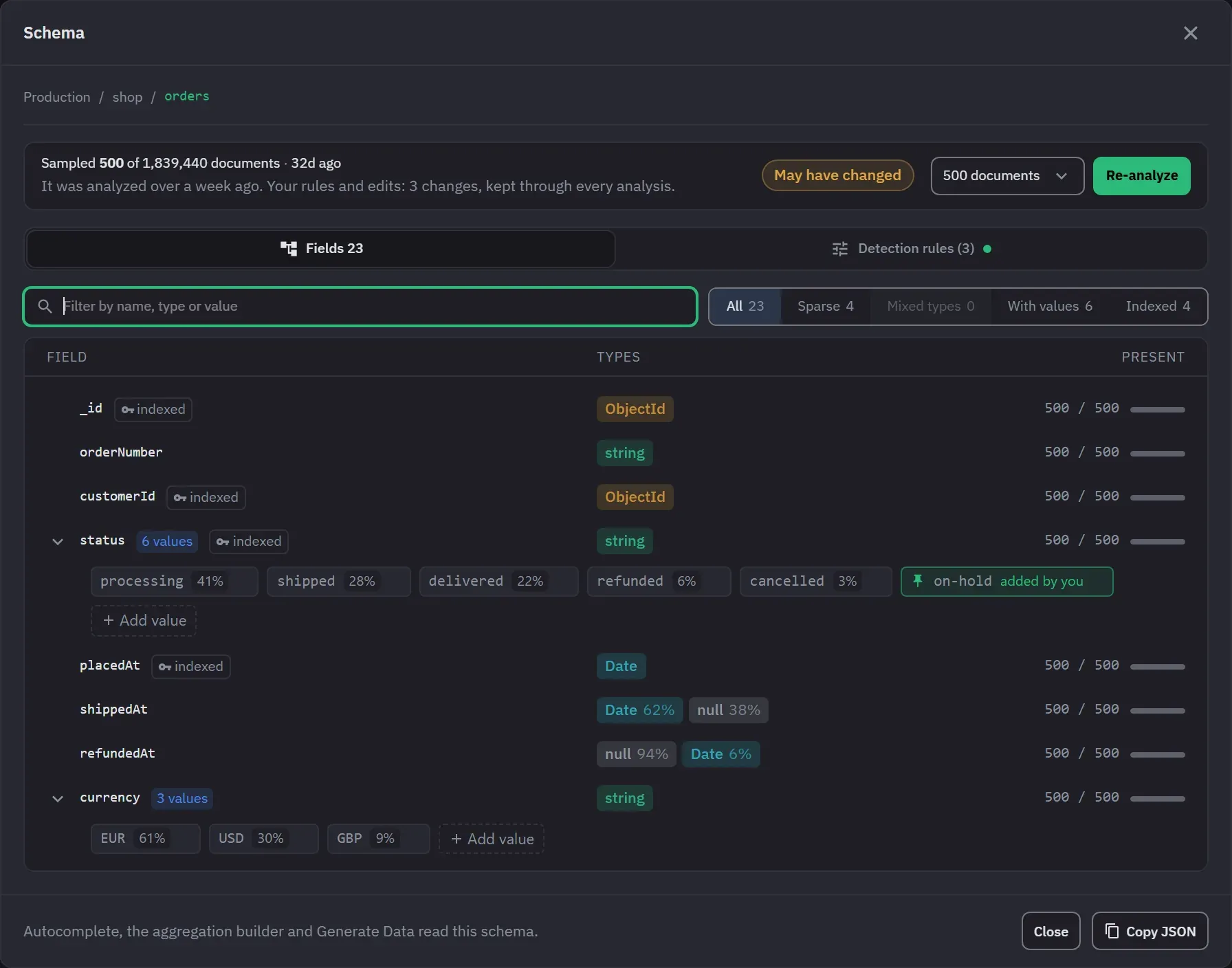Click the Copy JSON button
Viewport: 1232px width, 968px height.
pyautogui.click(x=1149, y=931)
